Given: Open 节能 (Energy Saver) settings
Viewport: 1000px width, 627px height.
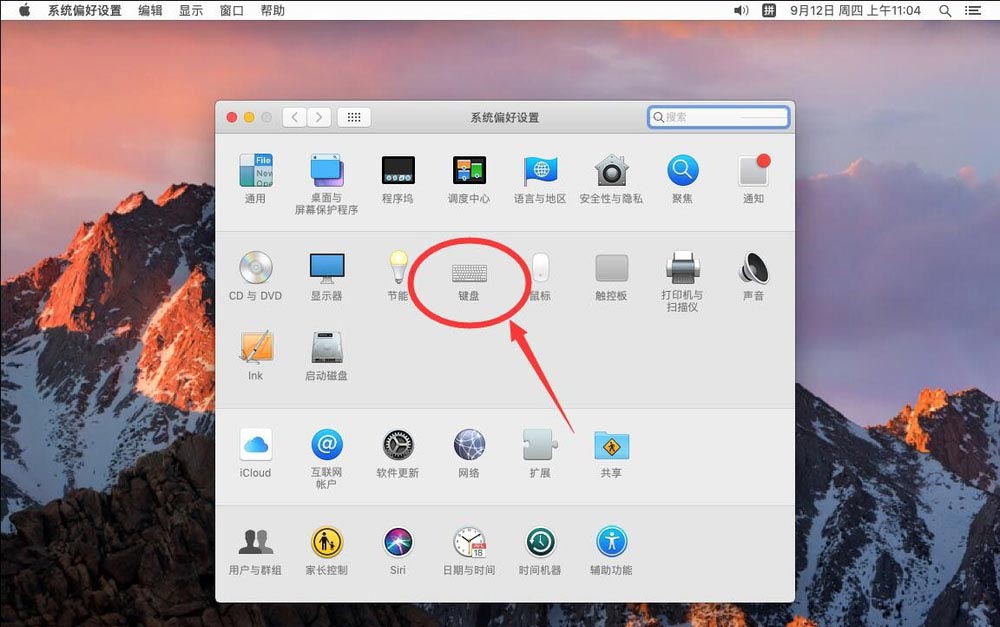Looking at the screenshot, I should click(x=397, y=270).
